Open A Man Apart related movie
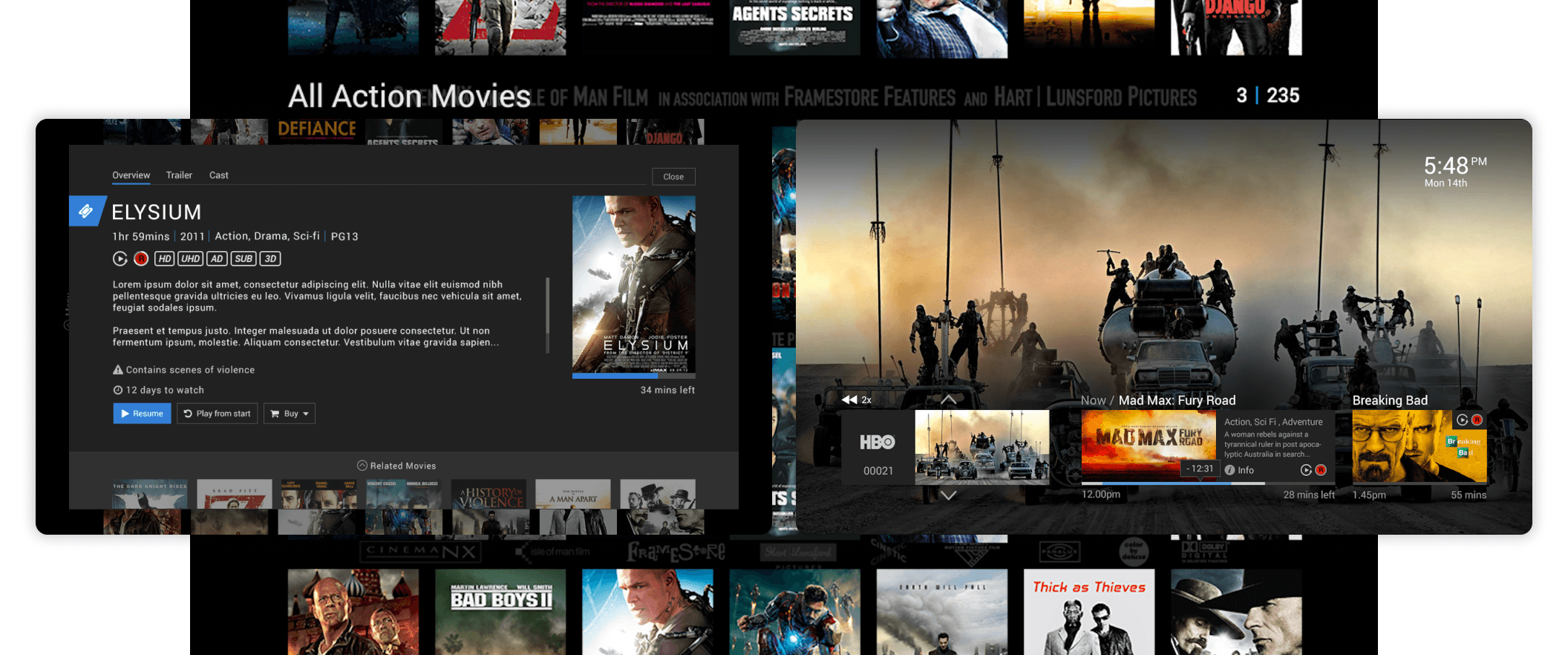This screenshot has height=655, width=1568. pyautogui.click(x=573, y=494)
